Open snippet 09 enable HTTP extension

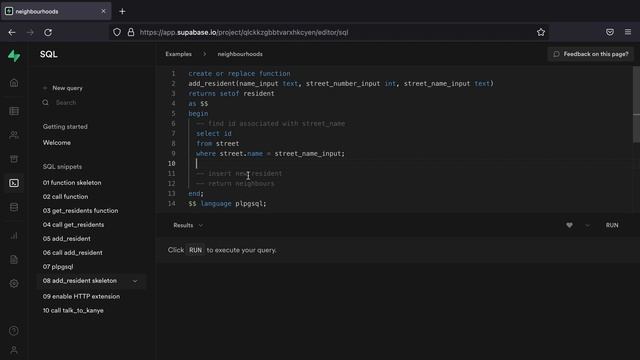click(x=81, y=296)
